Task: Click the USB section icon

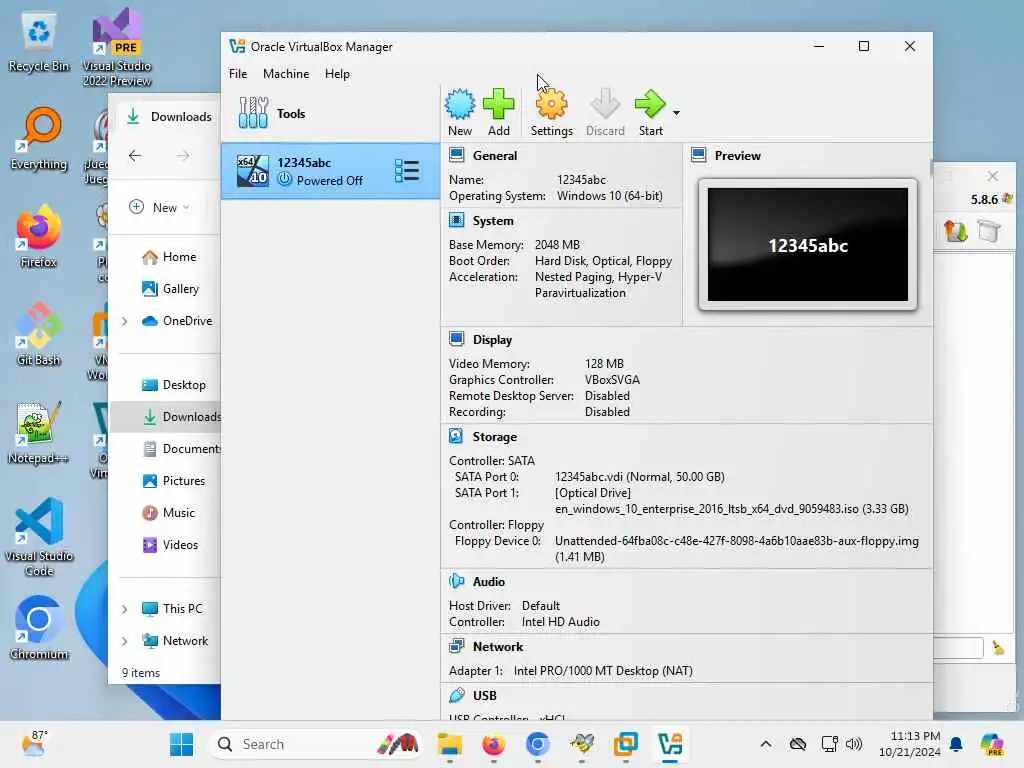Action: tap(456, 695)
